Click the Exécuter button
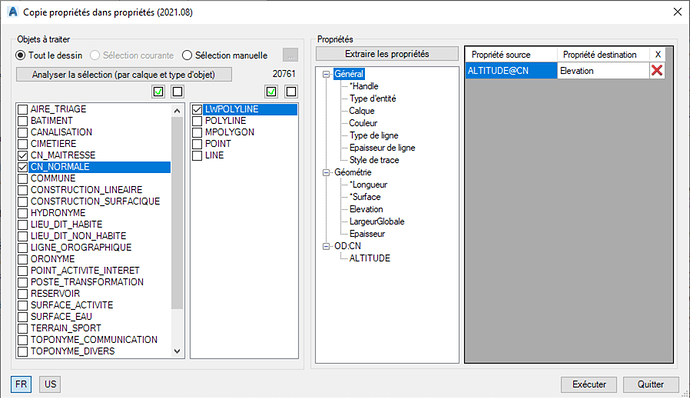 click(589, 384)
